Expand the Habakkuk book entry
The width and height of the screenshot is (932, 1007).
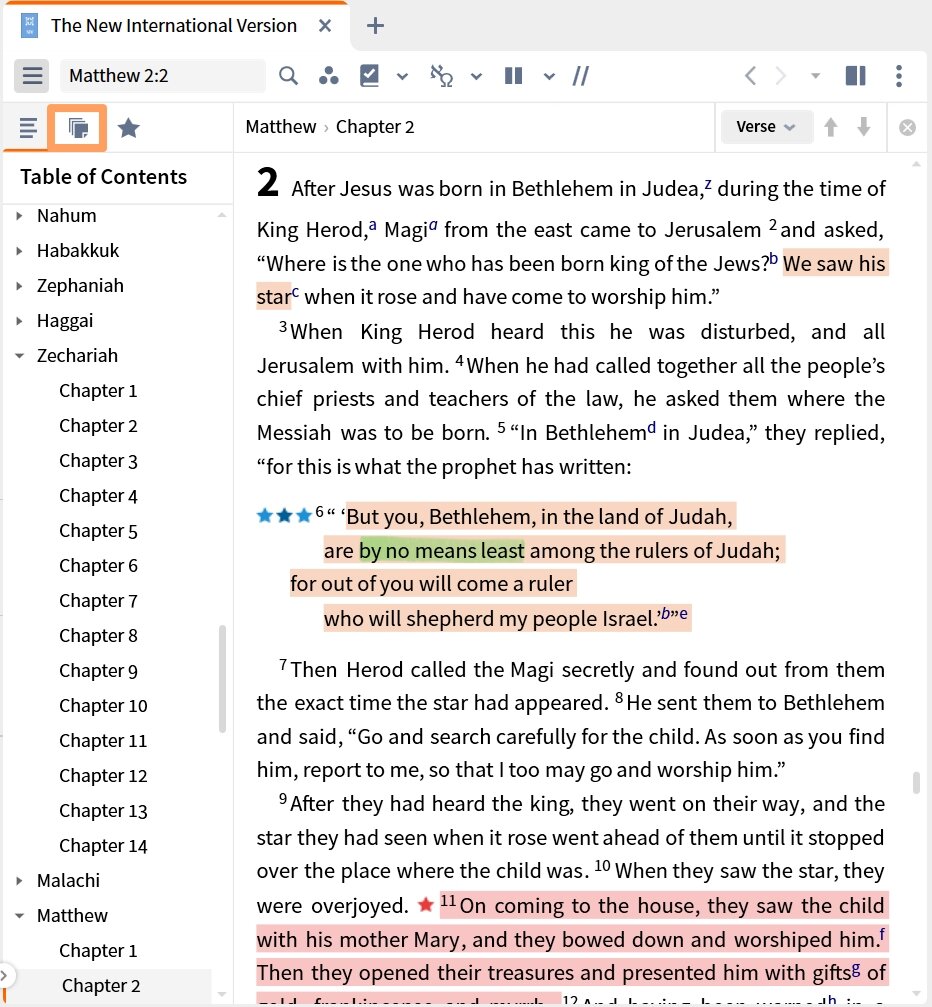pyautogui.click(x=19, y=250)
